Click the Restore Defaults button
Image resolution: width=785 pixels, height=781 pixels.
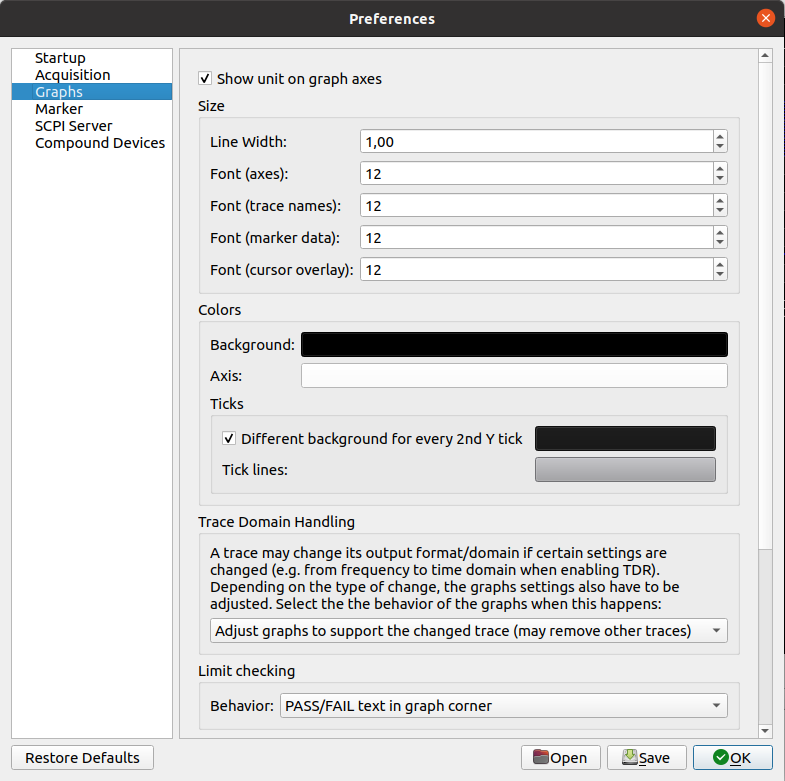pyautogui.click(x=82, y=757)
